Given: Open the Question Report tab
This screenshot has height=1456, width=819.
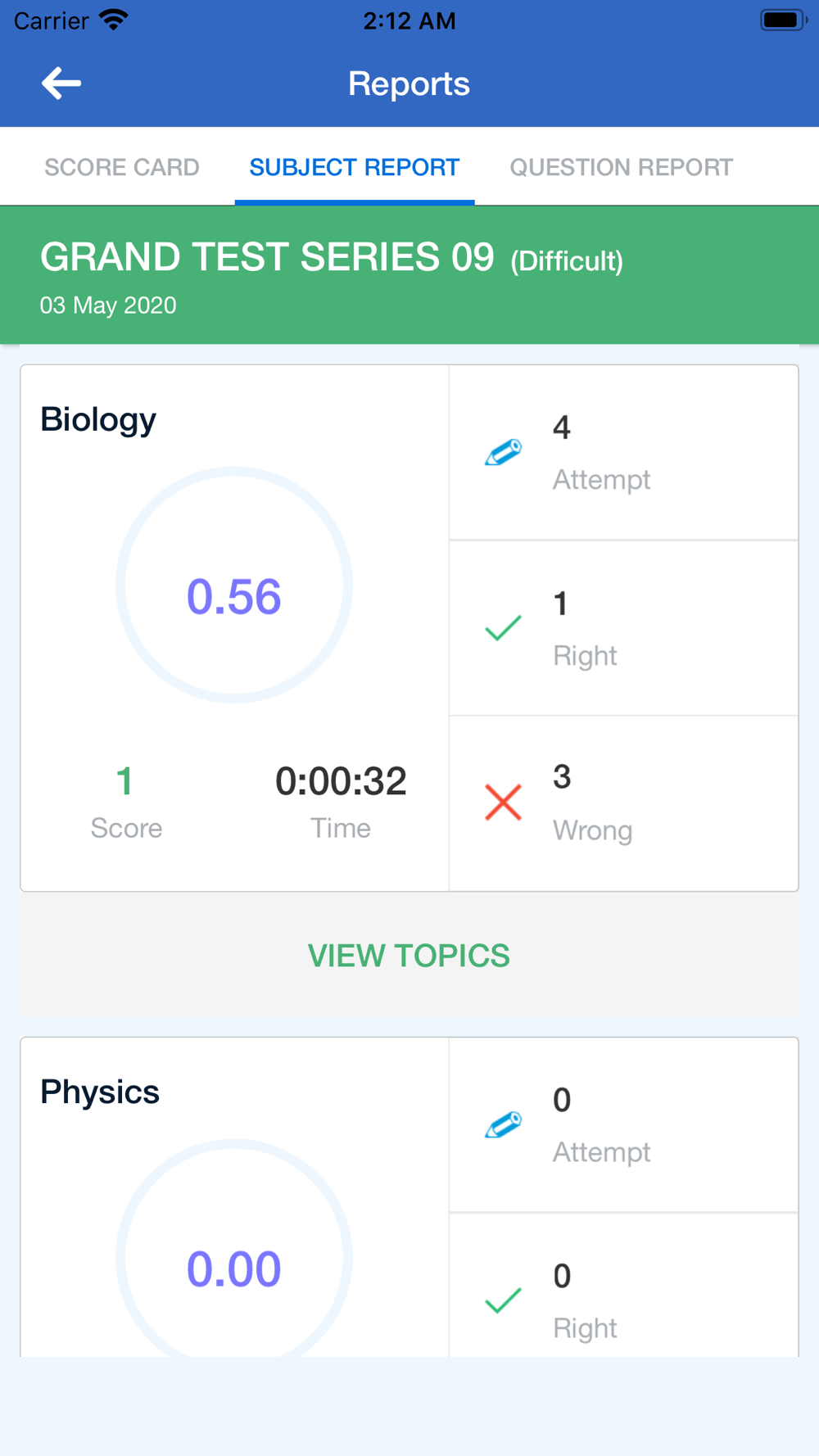Looking at the screenshot, I should (622, 167).
